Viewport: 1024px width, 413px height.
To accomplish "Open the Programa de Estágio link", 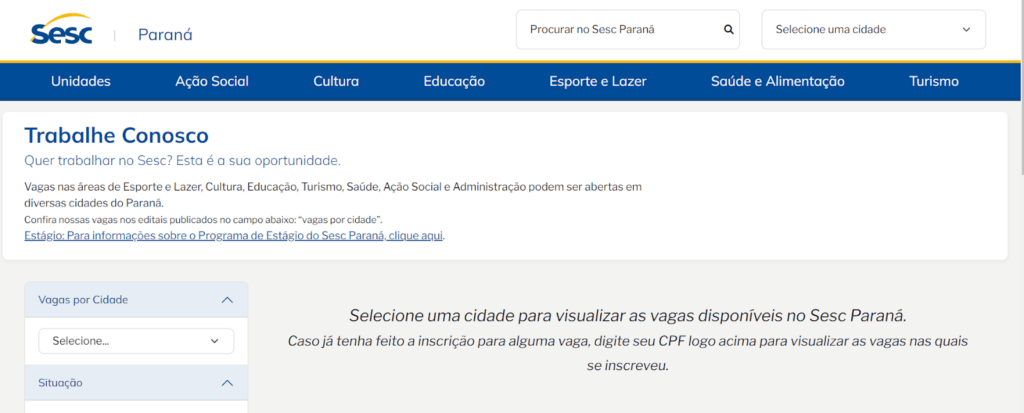I will click(x=234, y=235).
